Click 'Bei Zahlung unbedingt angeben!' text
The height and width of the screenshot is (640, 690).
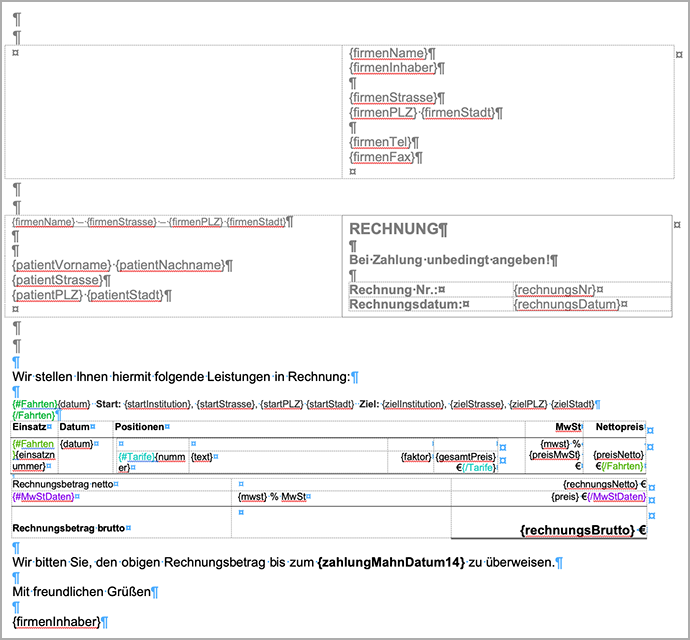pyautogui.click(x=450, y=260)
